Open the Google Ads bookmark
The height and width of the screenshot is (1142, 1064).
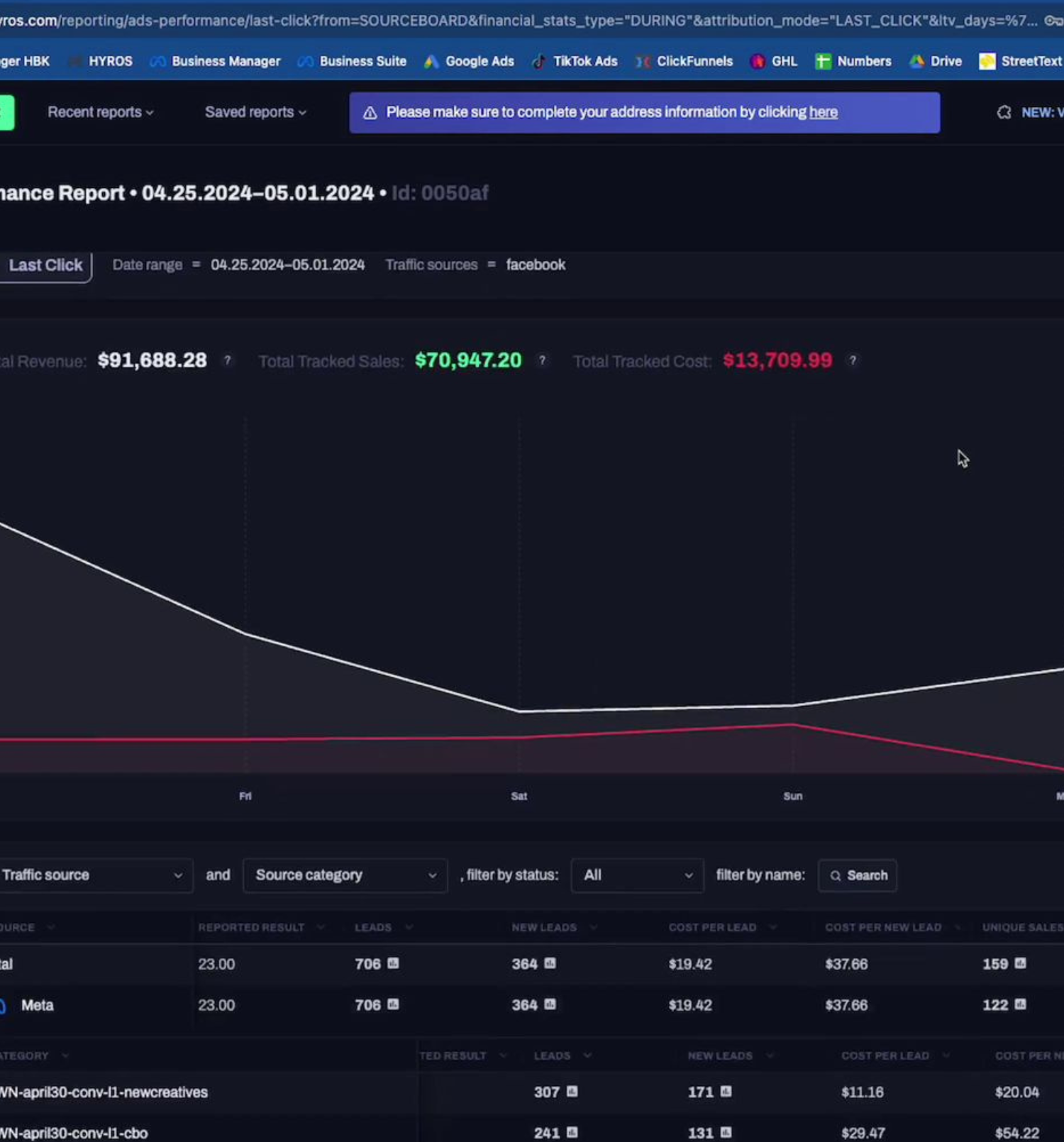pos(469,61)
